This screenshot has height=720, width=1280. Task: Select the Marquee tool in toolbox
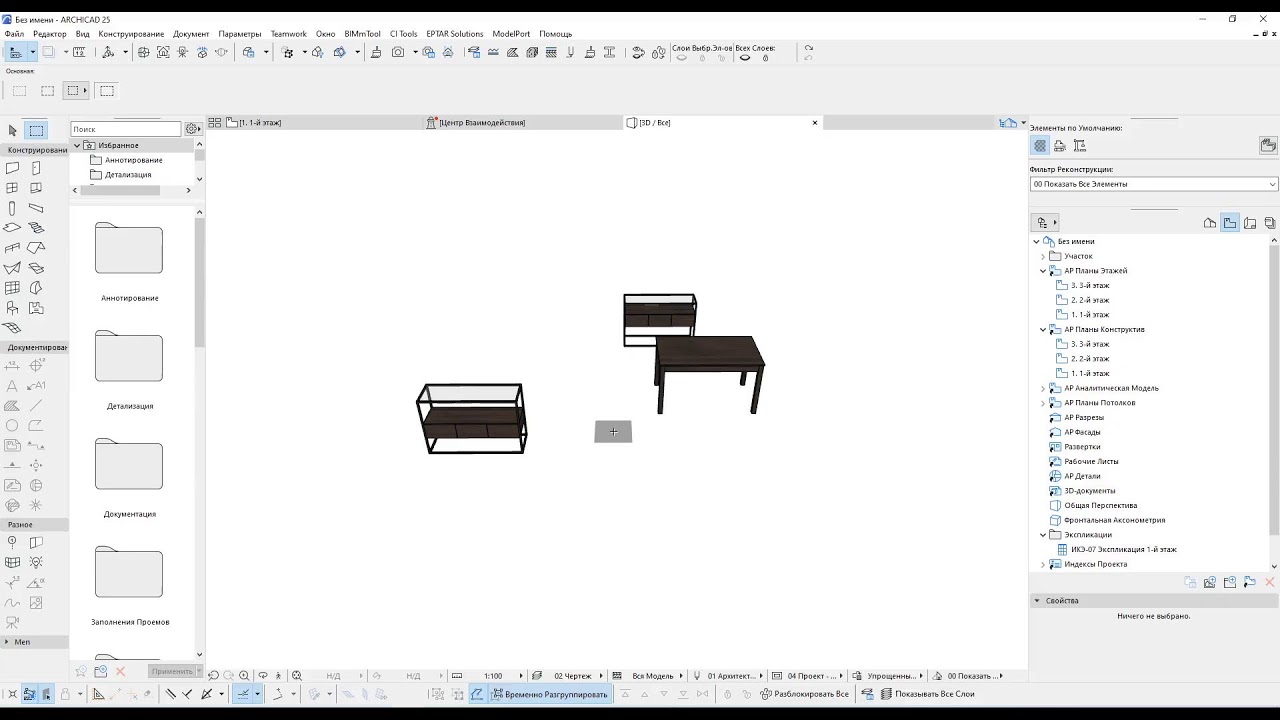[x=36, y=130]
